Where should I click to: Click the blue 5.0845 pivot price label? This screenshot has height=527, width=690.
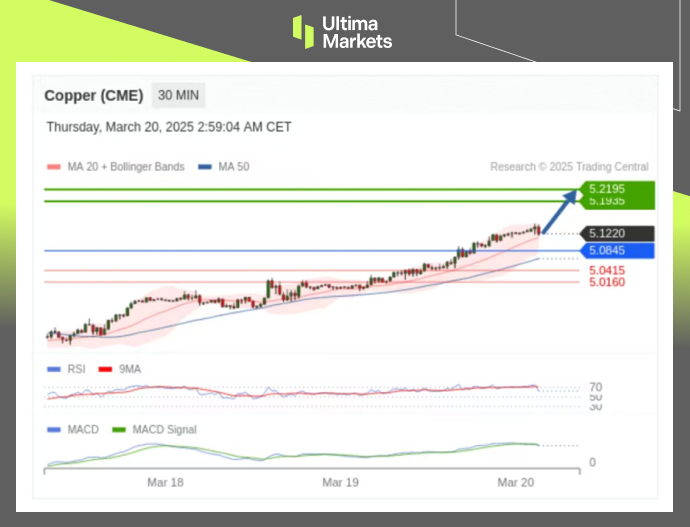617,251
